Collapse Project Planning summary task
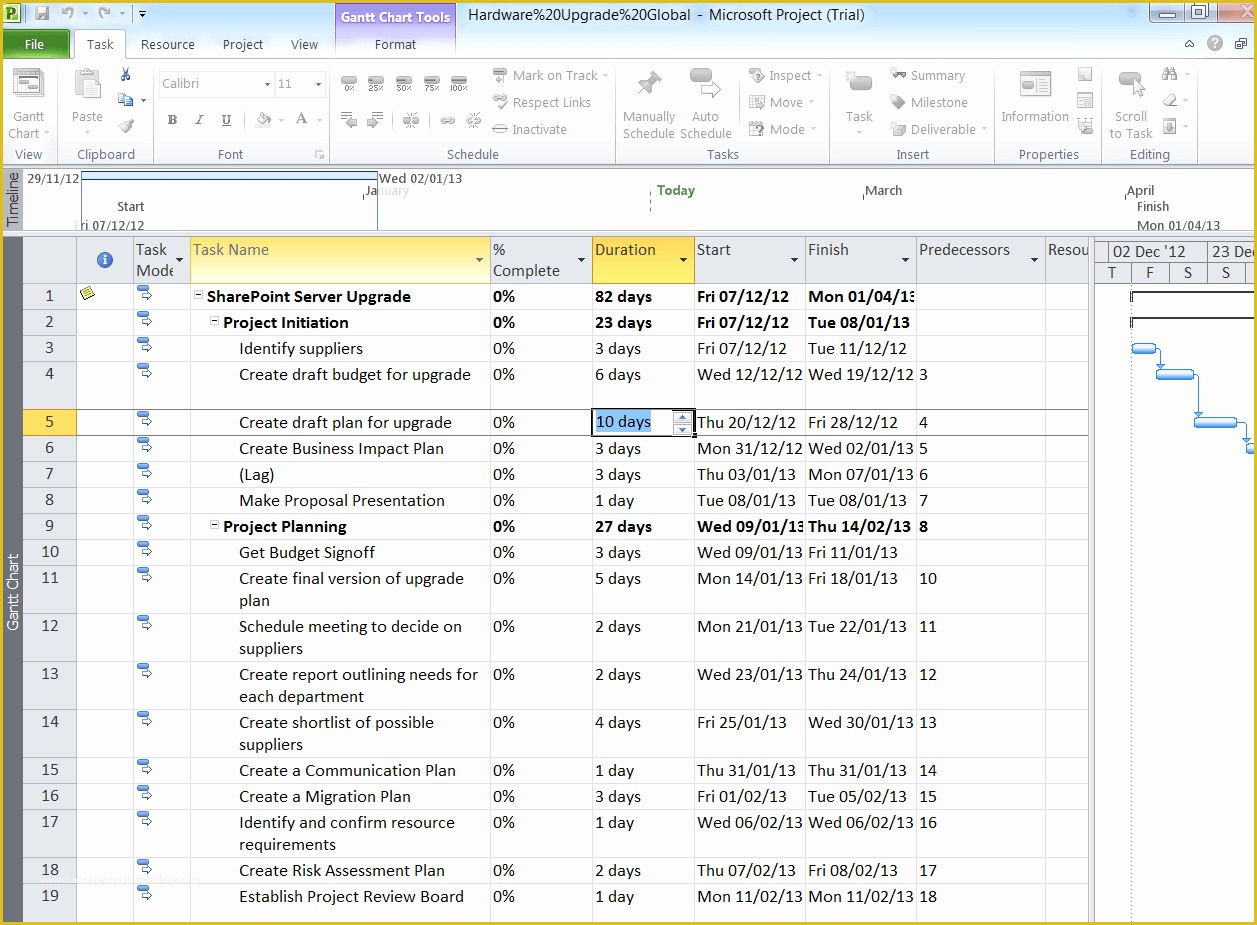Viewport: 1257px width, 925px height. tap(214, 526)
